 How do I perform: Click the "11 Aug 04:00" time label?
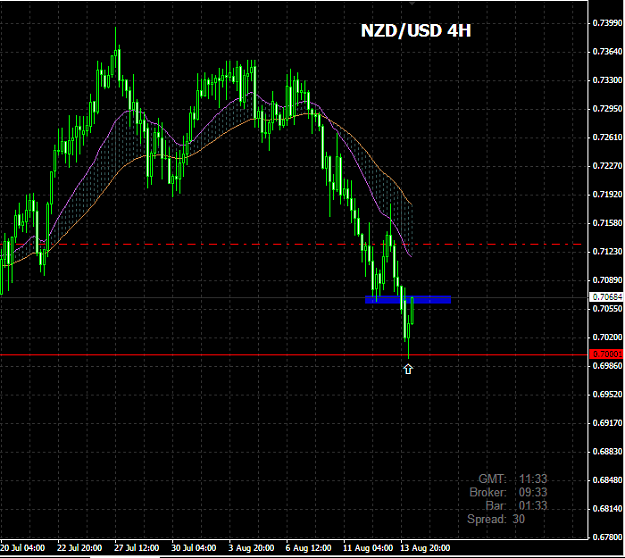368,548
